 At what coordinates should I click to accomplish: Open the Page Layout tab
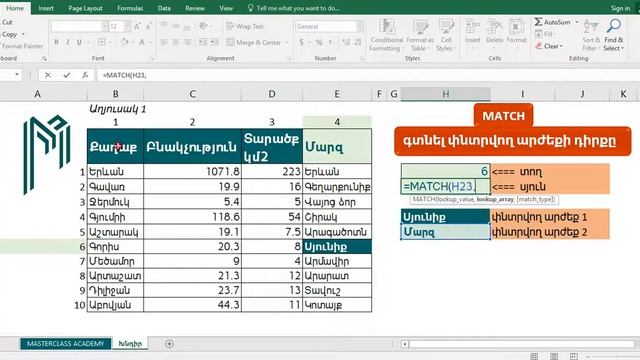point(85,8)
